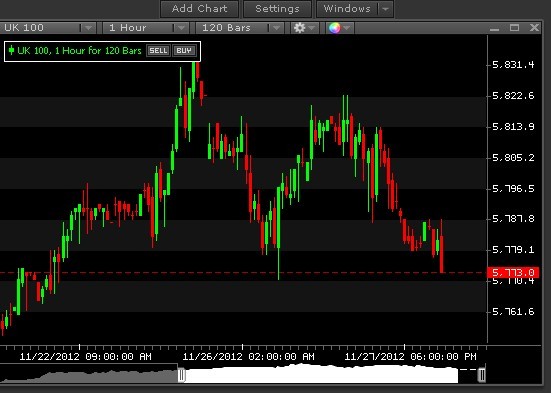
Task: Open the Windows menu dropdown arrow
Action: (x=385, y=9)
